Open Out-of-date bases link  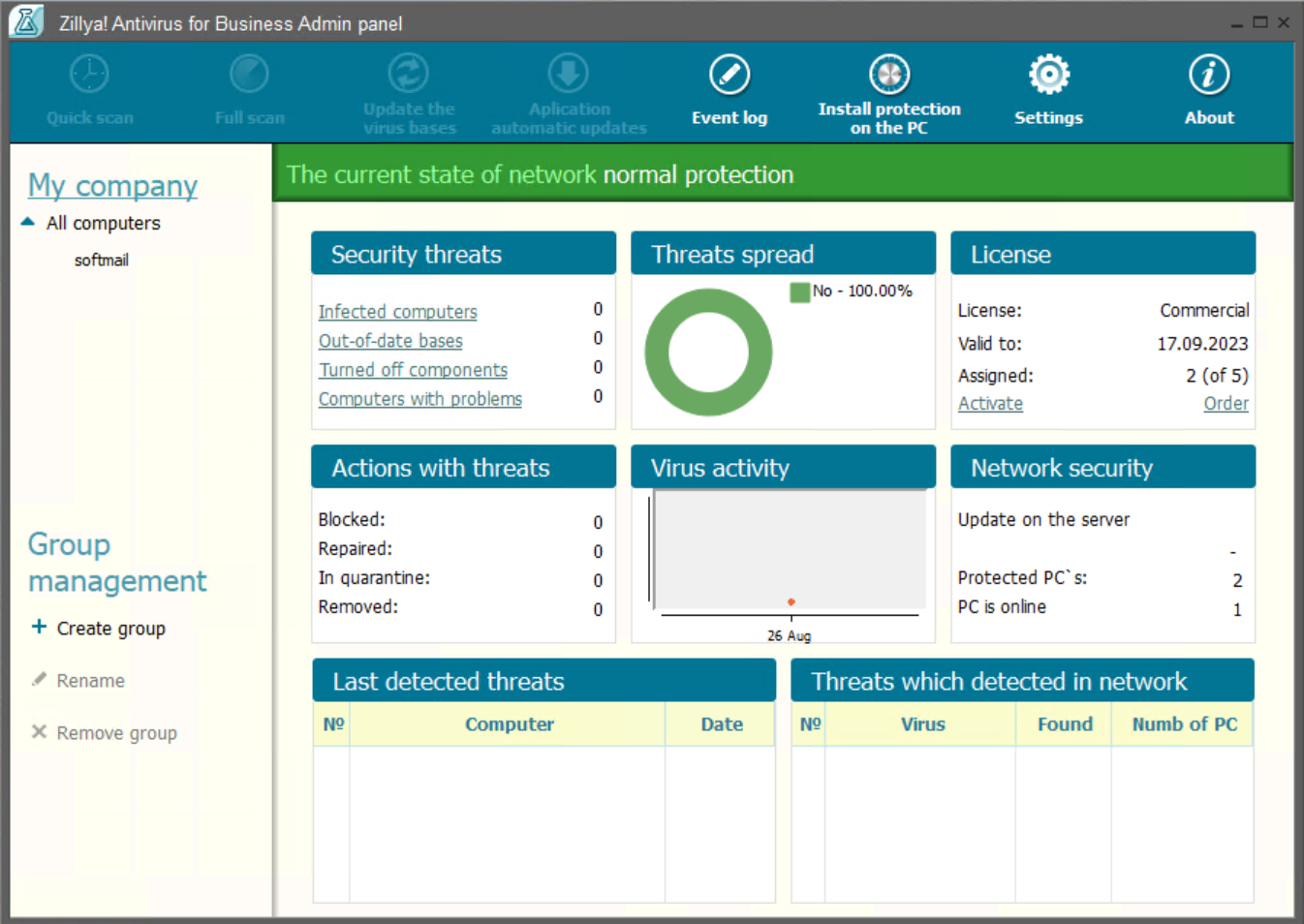click(x=390, y=341)
